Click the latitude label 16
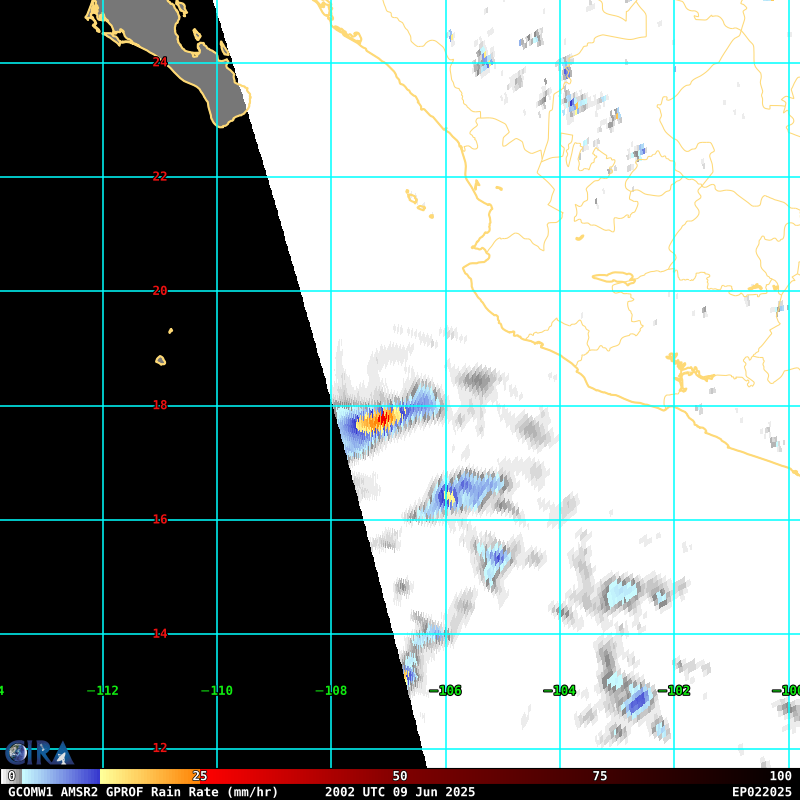Image resolution: width=800 pixels, height=800 pixels. pos(160,520)
